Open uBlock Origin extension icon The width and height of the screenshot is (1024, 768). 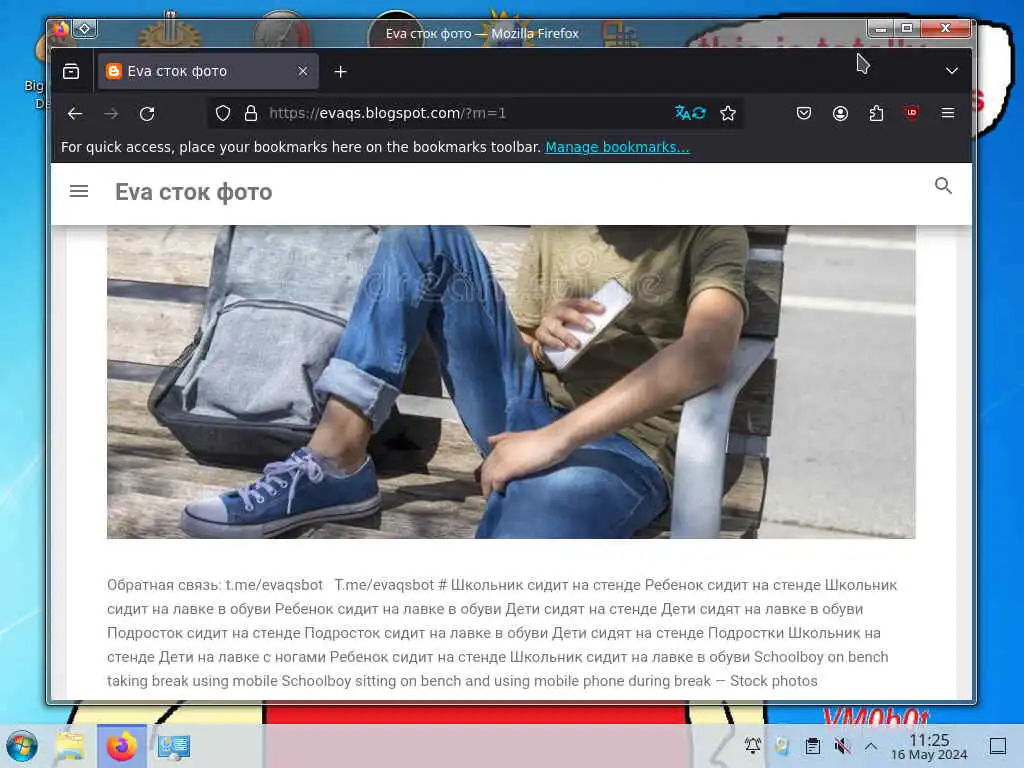click(x=912, y=113)
